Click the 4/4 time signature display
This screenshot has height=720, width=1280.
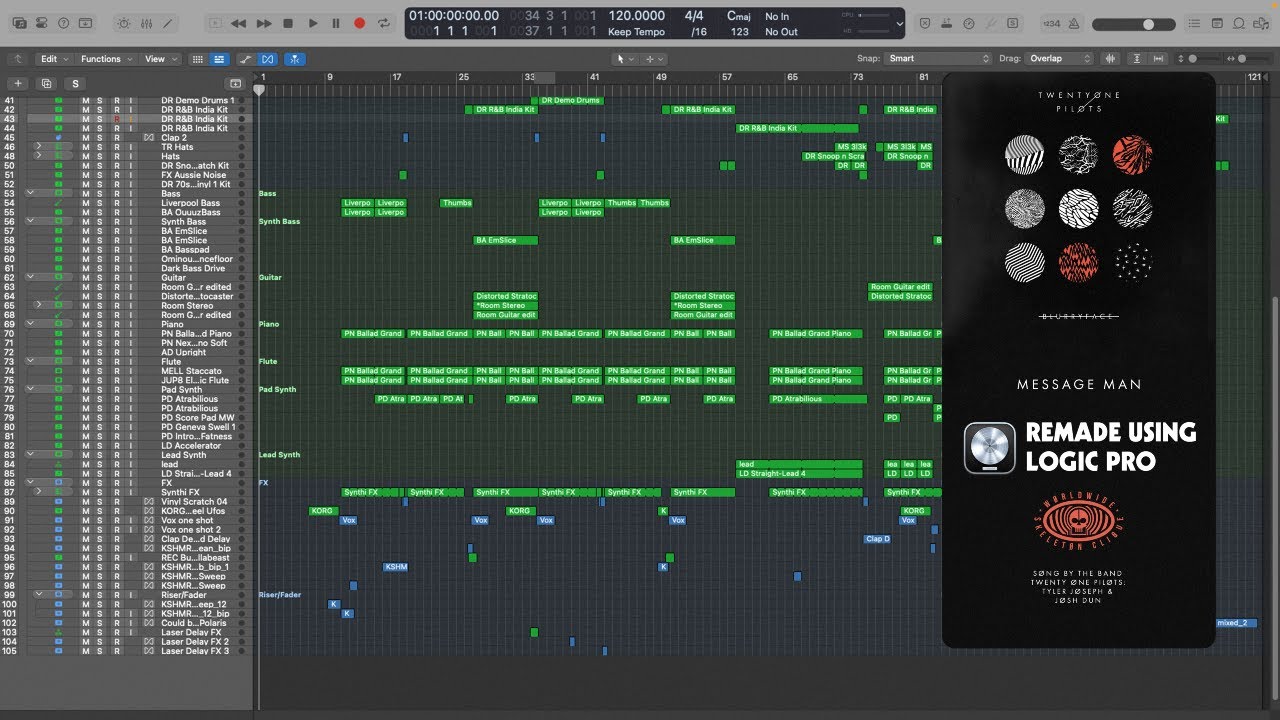[693, 16]
